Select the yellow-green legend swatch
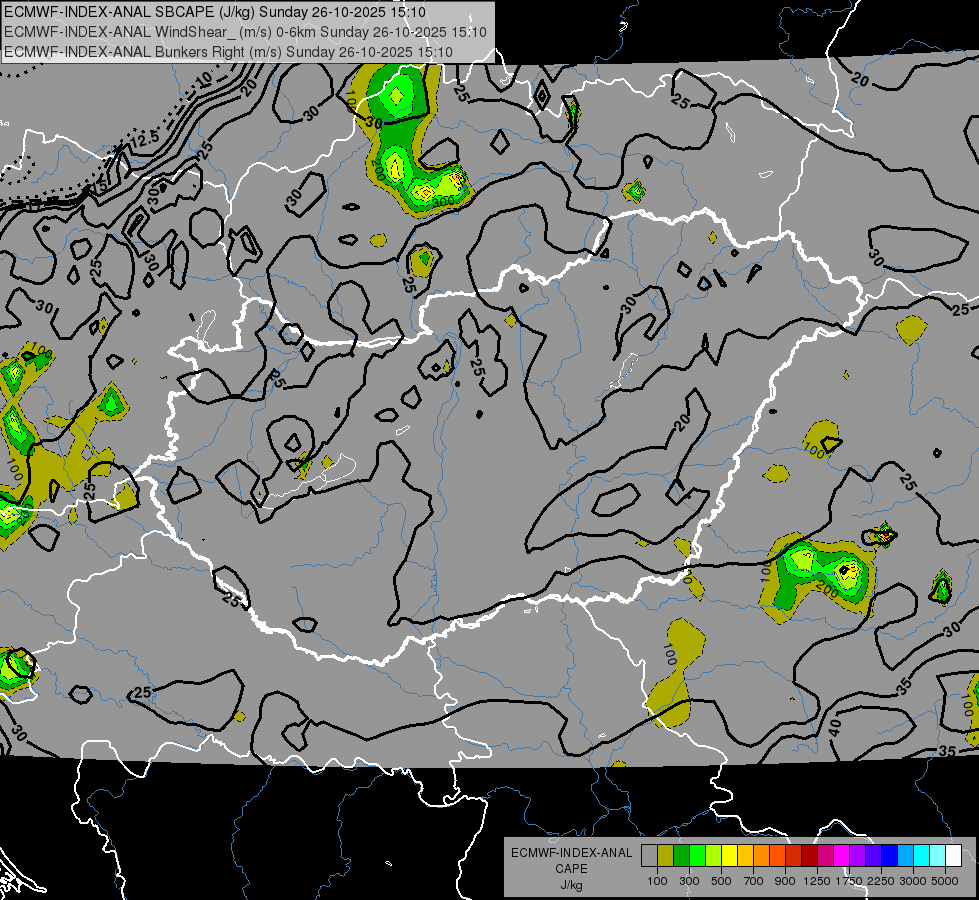 click(x=713, y=855)
